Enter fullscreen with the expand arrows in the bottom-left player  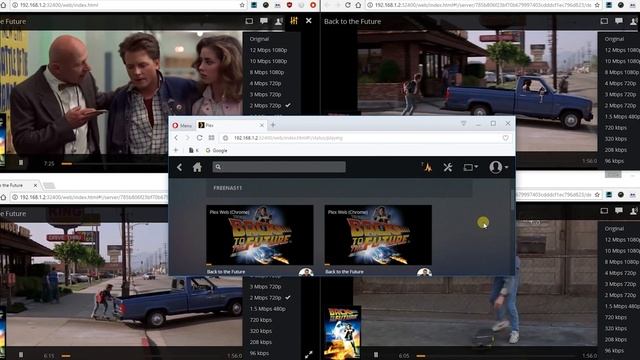(x=309, y=355)
